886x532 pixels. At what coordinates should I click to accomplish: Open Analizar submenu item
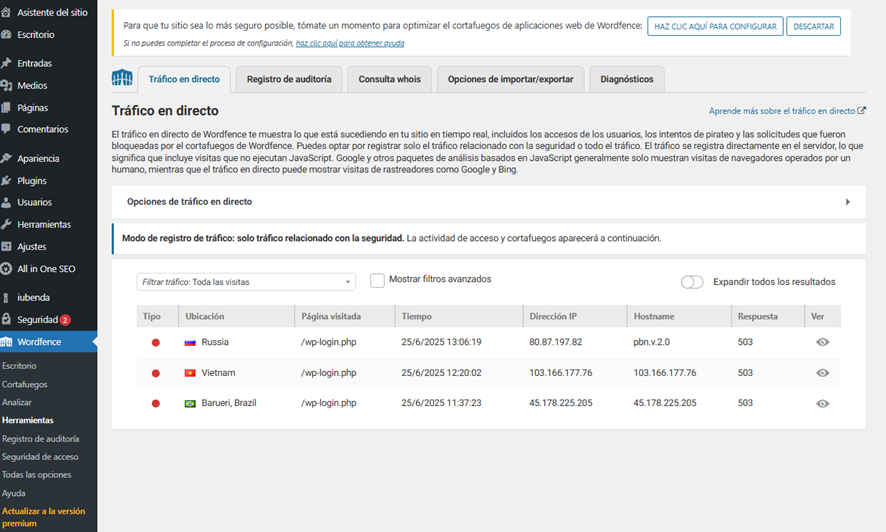[17, 402]
